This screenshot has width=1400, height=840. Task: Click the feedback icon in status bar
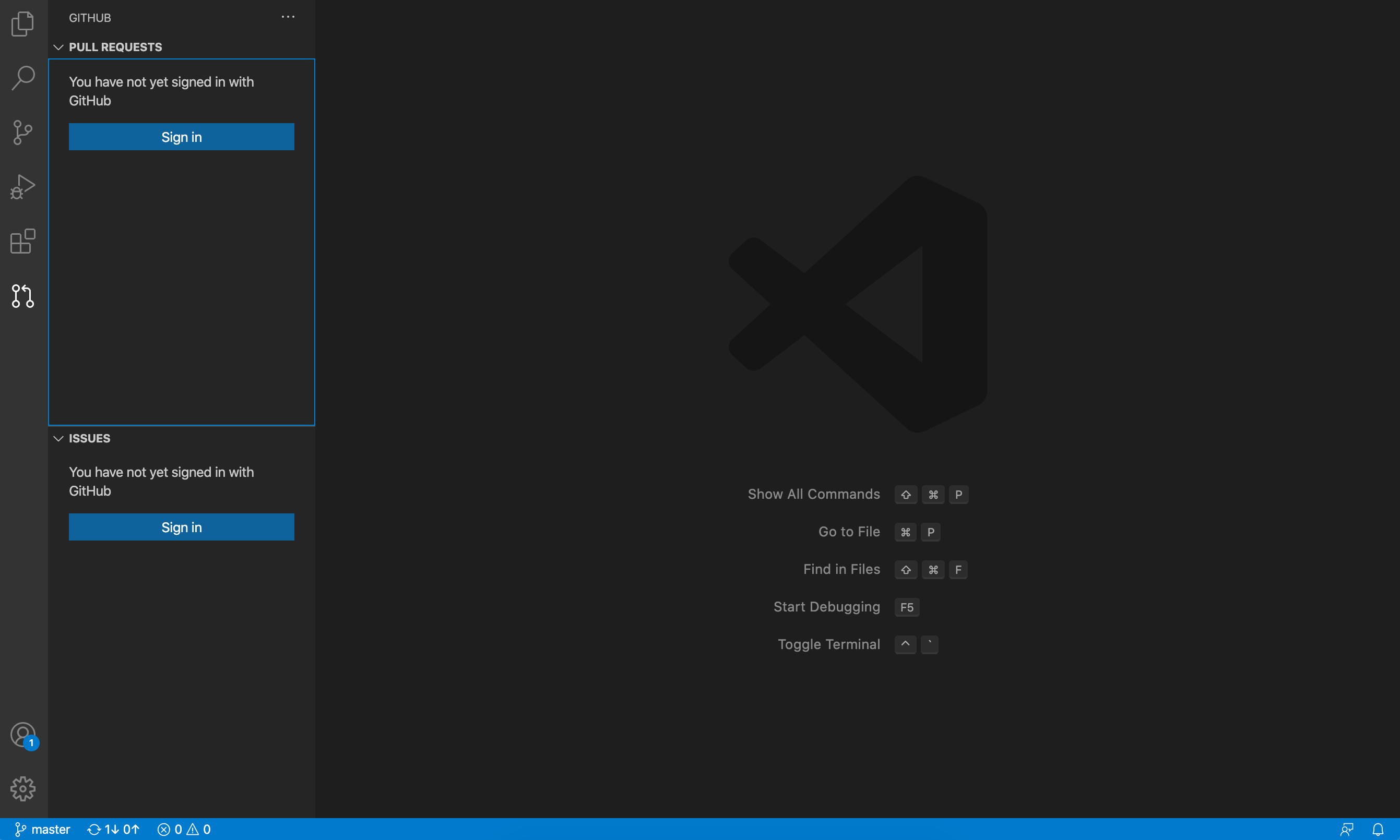pos(1347,829)
